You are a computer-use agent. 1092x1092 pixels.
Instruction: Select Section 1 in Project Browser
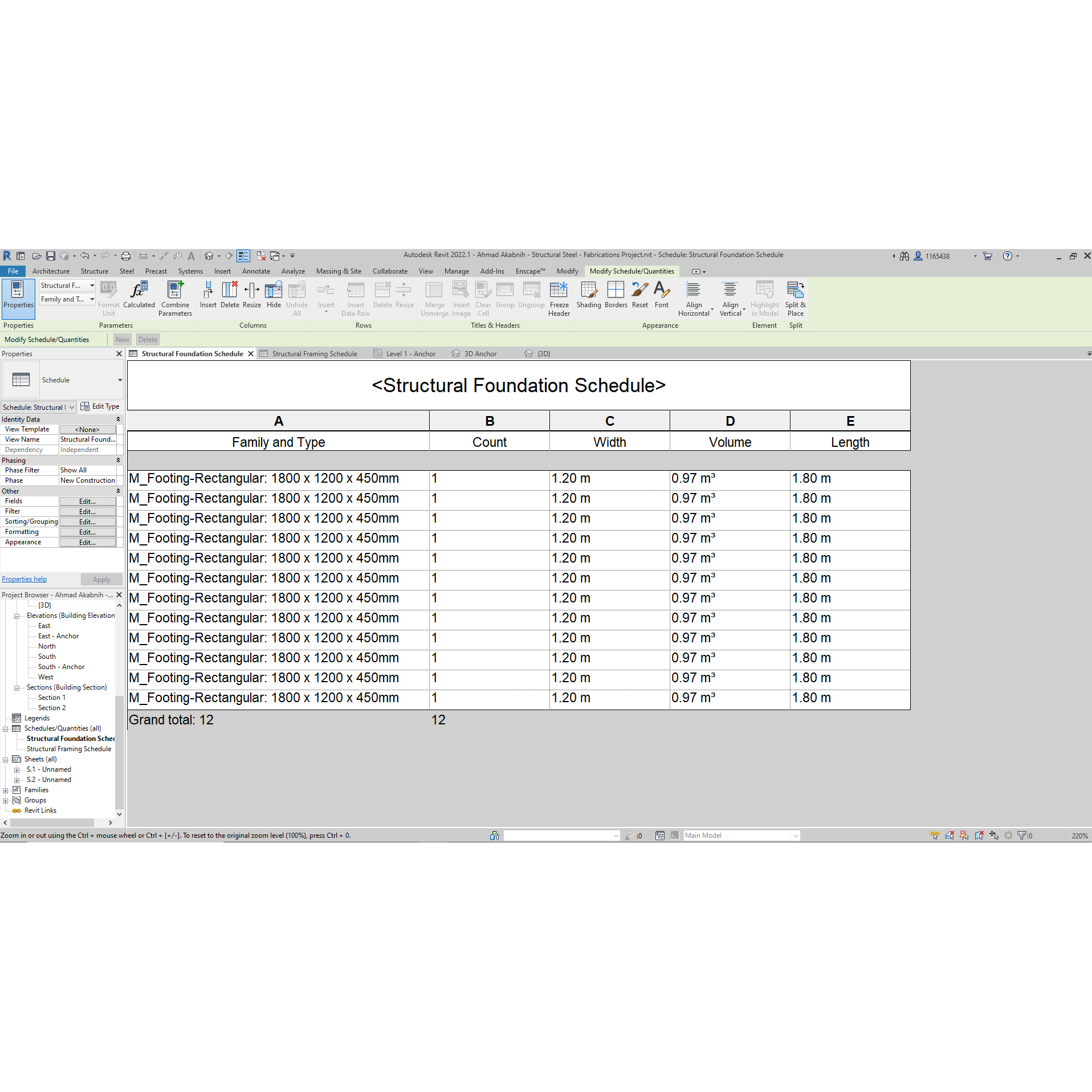(x=52, y=698)
